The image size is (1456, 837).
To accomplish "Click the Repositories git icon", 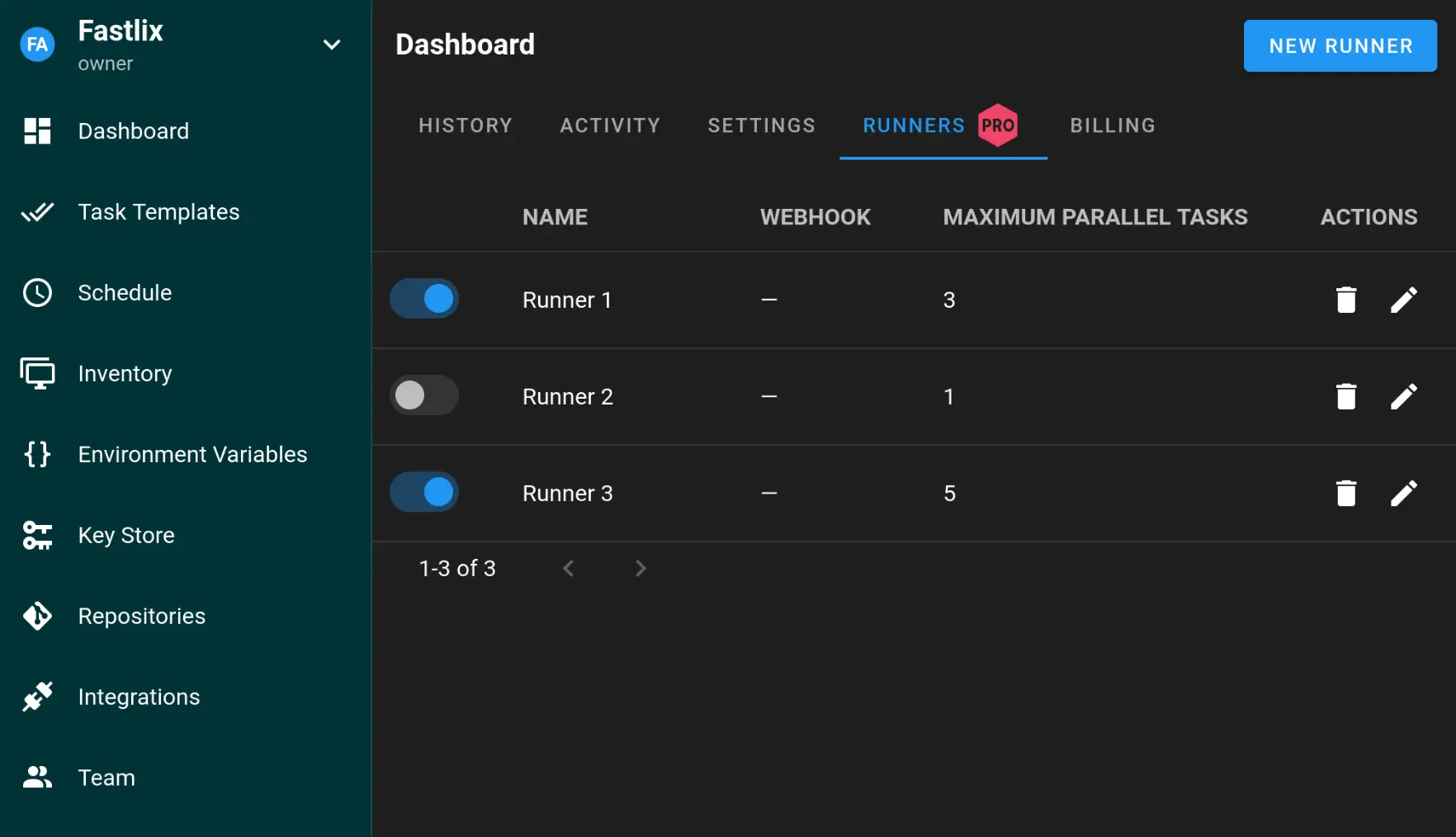I will 37,616.
